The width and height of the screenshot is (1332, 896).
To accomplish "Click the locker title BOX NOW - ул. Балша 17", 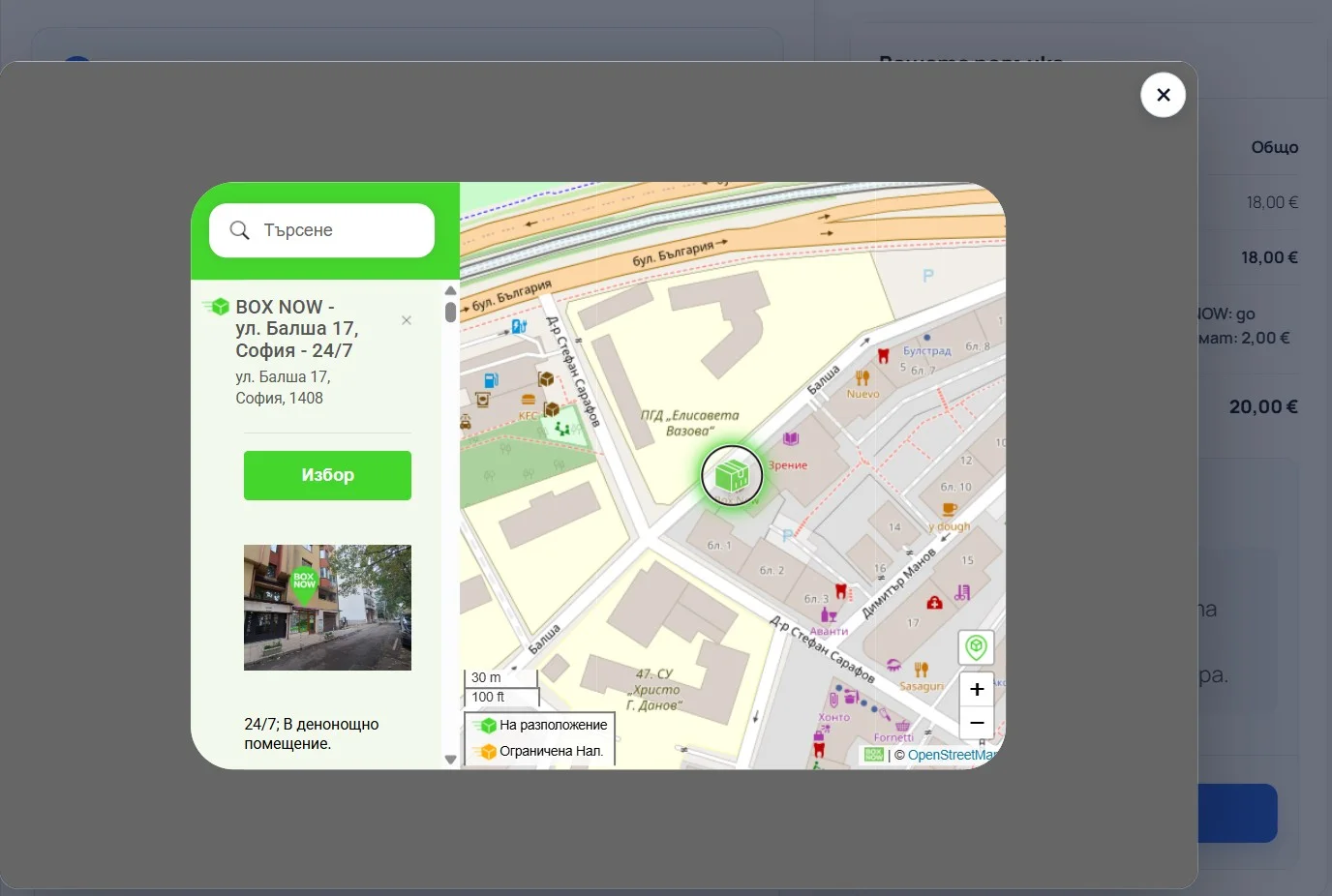I will point(296,329).
